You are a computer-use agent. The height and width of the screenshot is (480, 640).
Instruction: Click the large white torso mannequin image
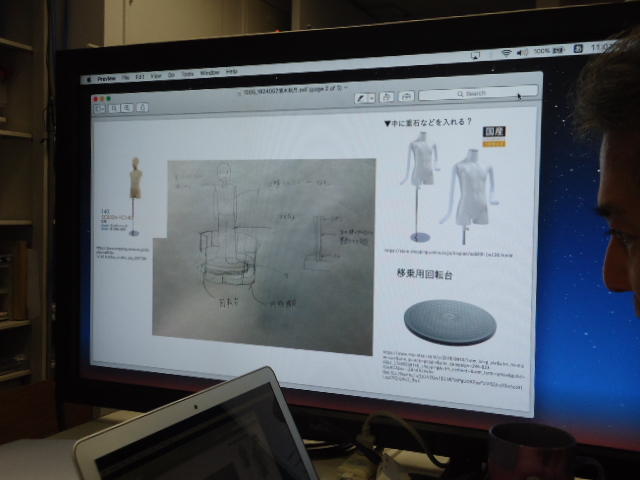click(469, 196)
